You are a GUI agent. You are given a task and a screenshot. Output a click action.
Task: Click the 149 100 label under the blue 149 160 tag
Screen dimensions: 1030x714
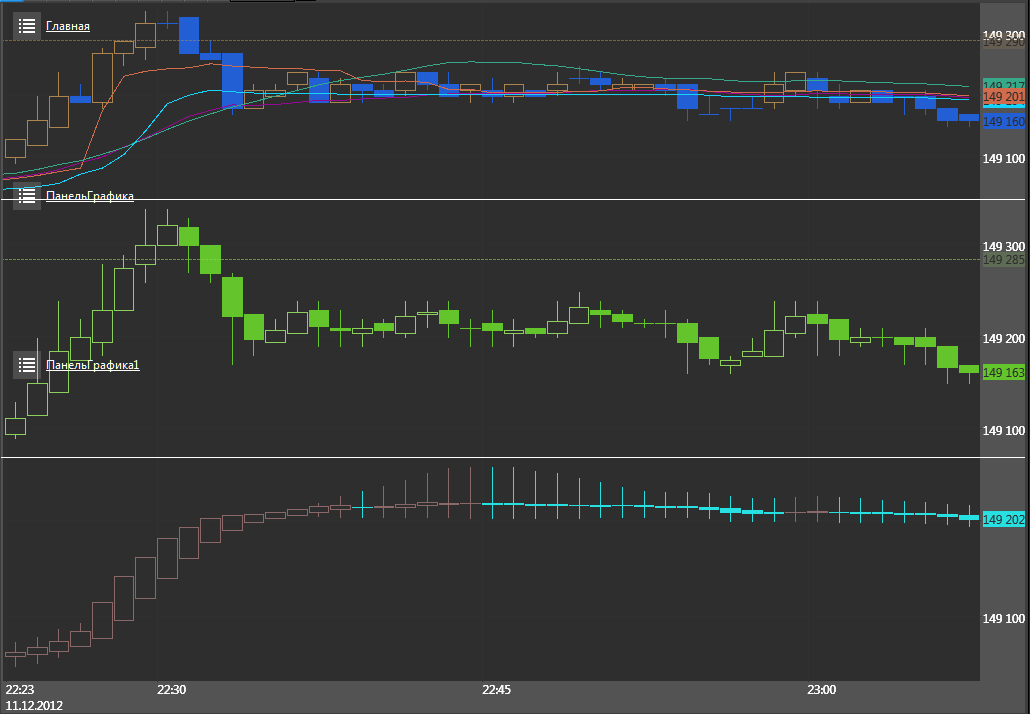pos(1004,158)
